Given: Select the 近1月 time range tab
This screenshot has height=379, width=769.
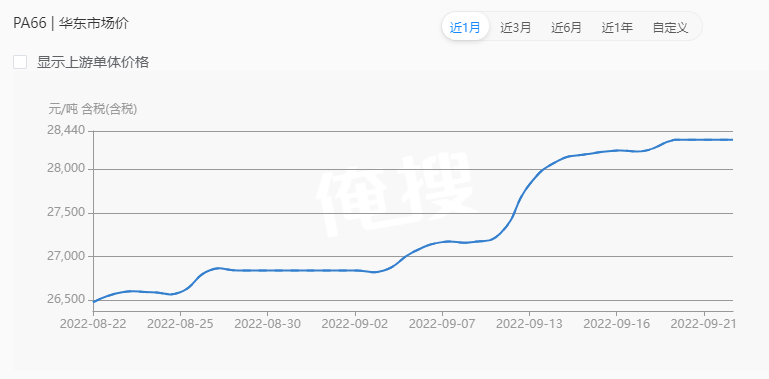Looking at the screenshot, I should tap(465, 27).
